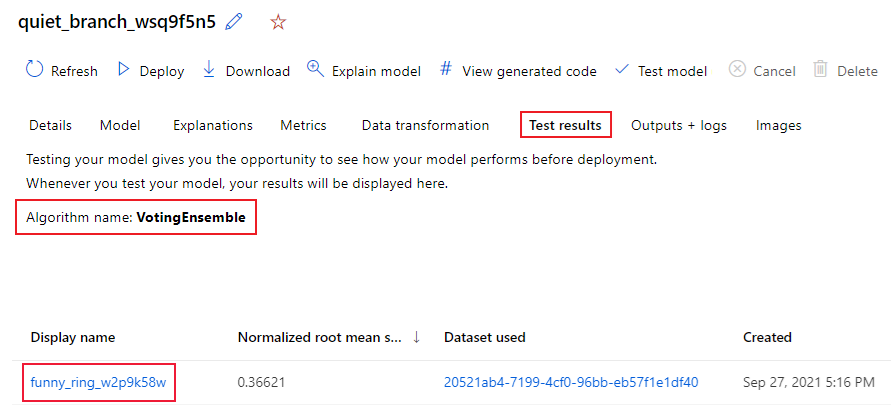Click the Test model checkmark icon

pyautogui.click(x=621, y=70)
